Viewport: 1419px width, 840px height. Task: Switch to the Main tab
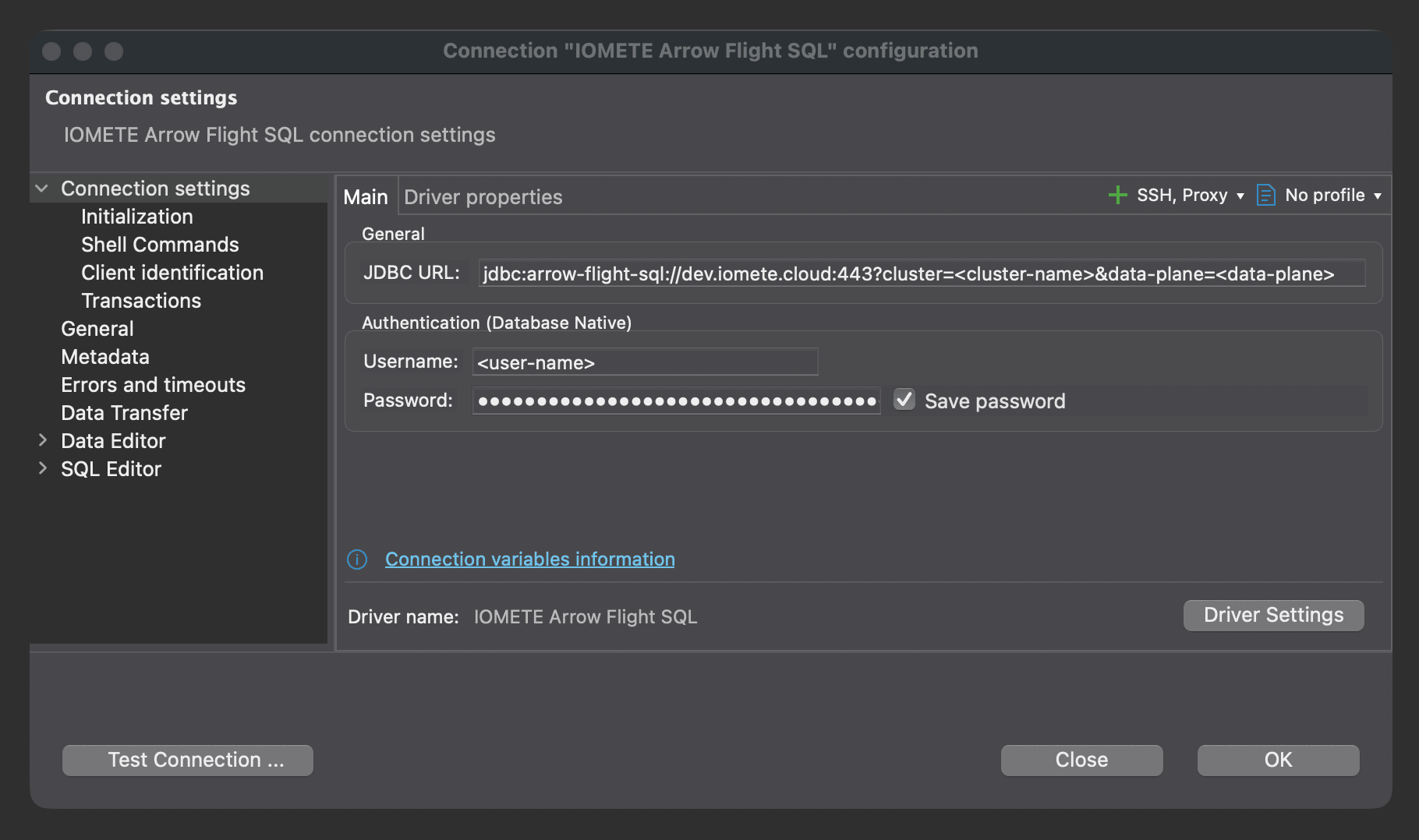coord(366,197)
